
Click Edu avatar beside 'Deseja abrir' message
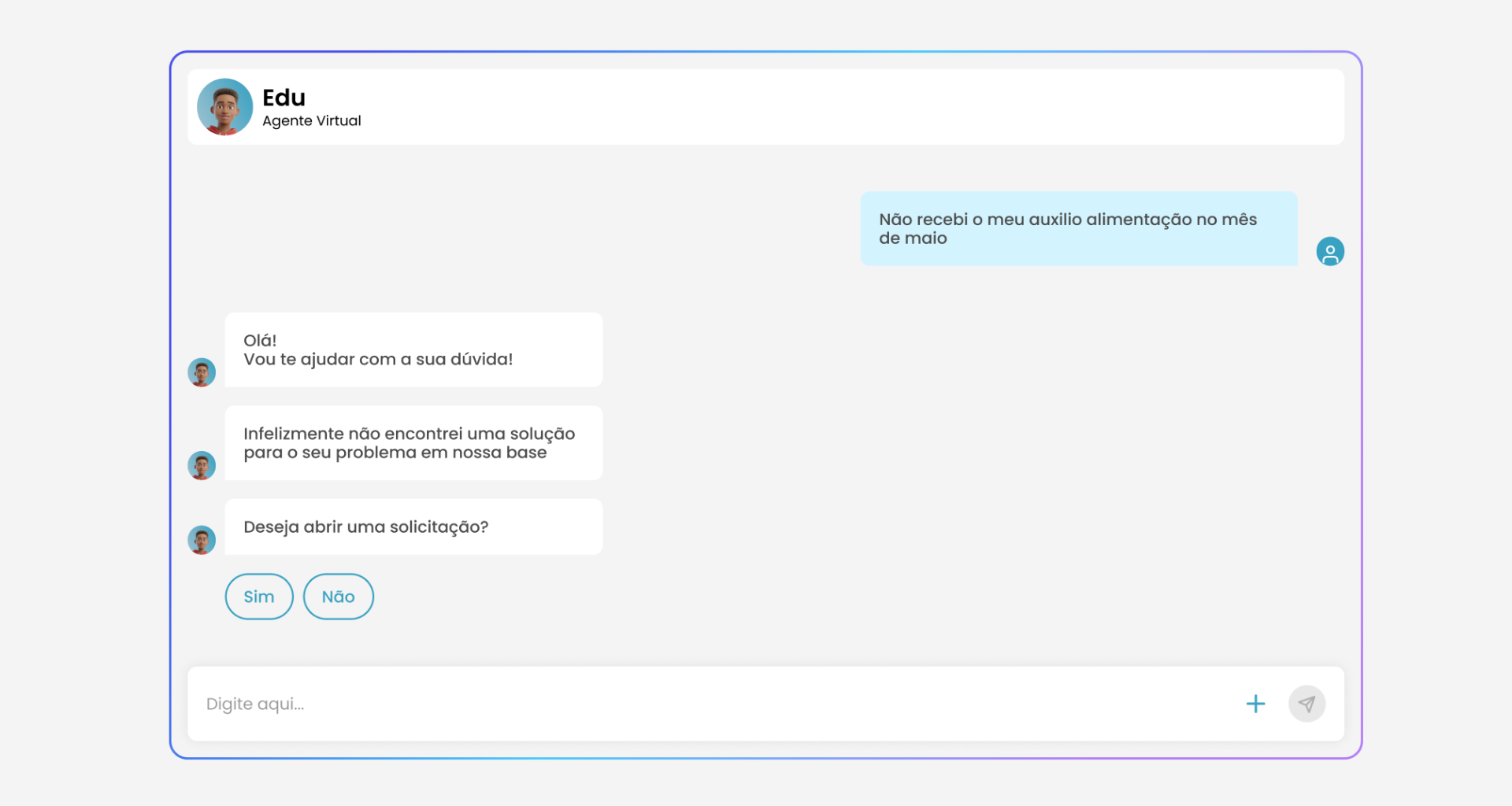202,540
